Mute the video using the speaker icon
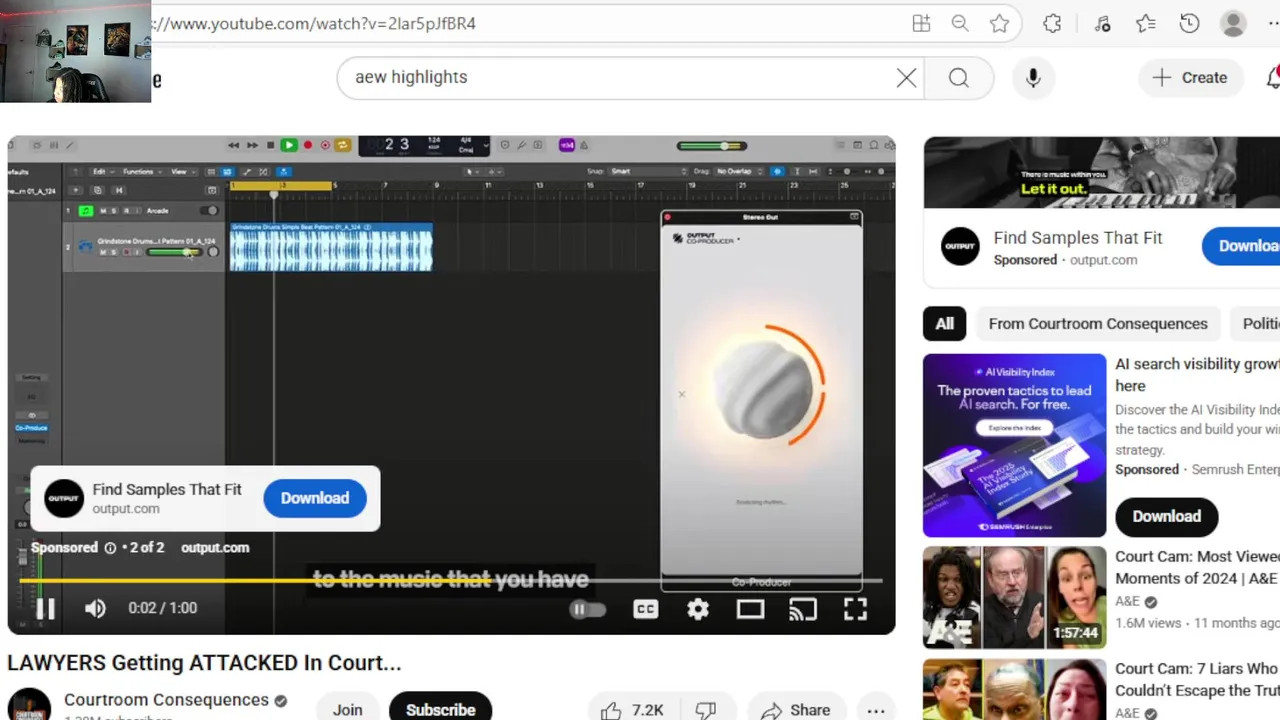The width and height of the screenshot is (1280, 720). tap(95, 608)
